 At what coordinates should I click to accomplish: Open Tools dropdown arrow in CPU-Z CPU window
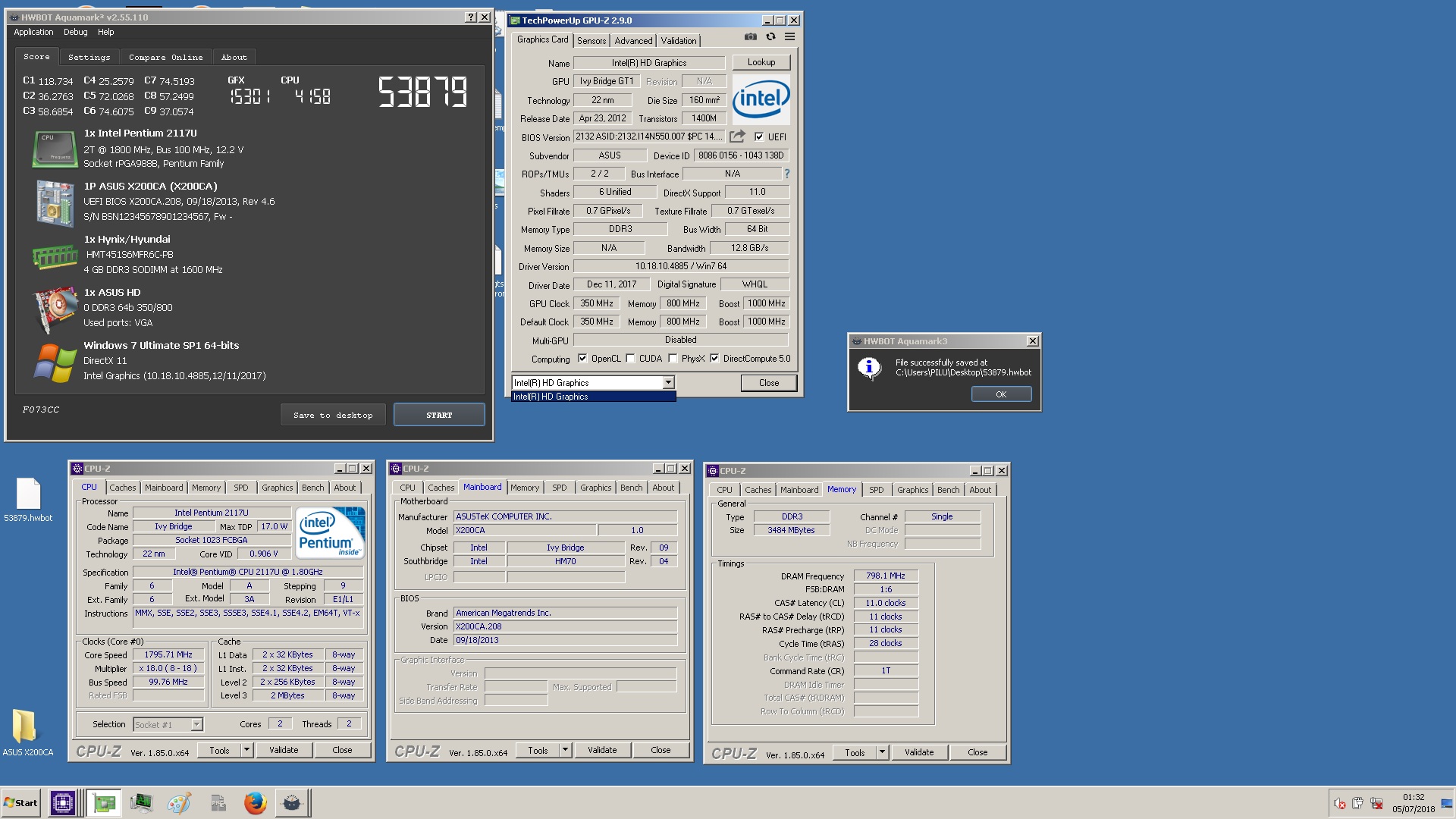246,750
